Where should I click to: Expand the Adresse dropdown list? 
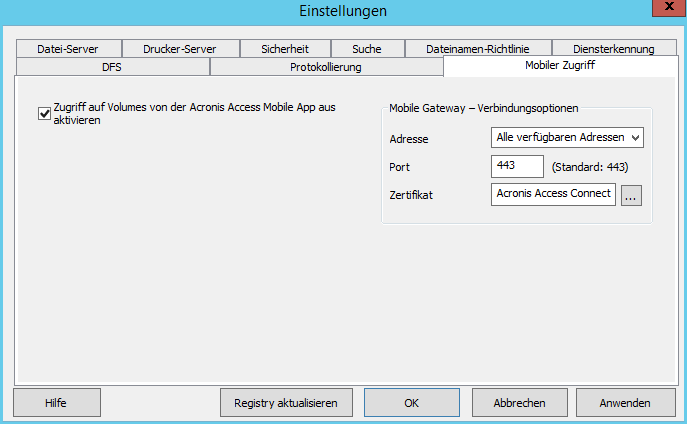pos(567,138)
